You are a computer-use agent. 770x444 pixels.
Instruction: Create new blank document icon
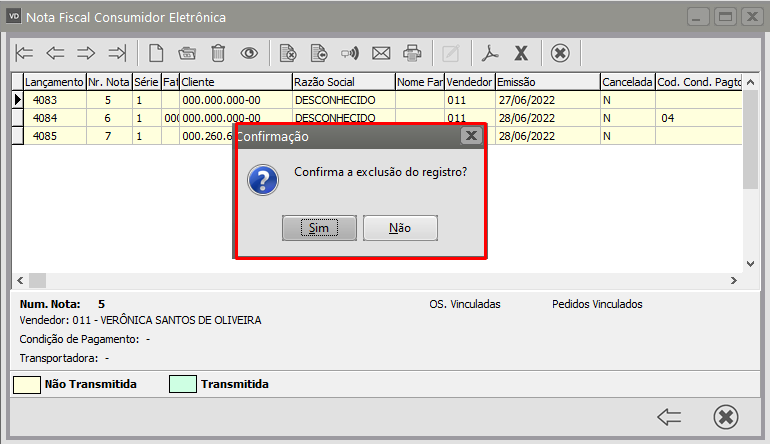(x=156, y=53)
